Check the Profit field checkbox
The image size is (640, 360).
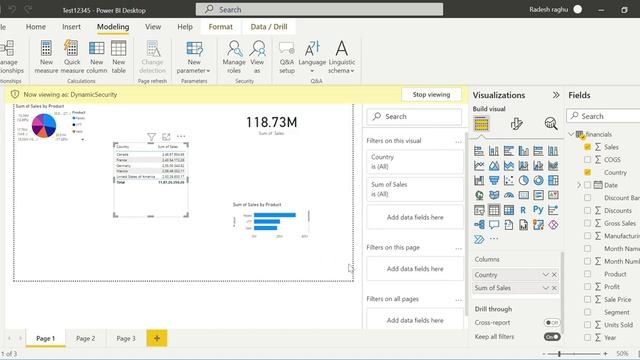point(587,287)
